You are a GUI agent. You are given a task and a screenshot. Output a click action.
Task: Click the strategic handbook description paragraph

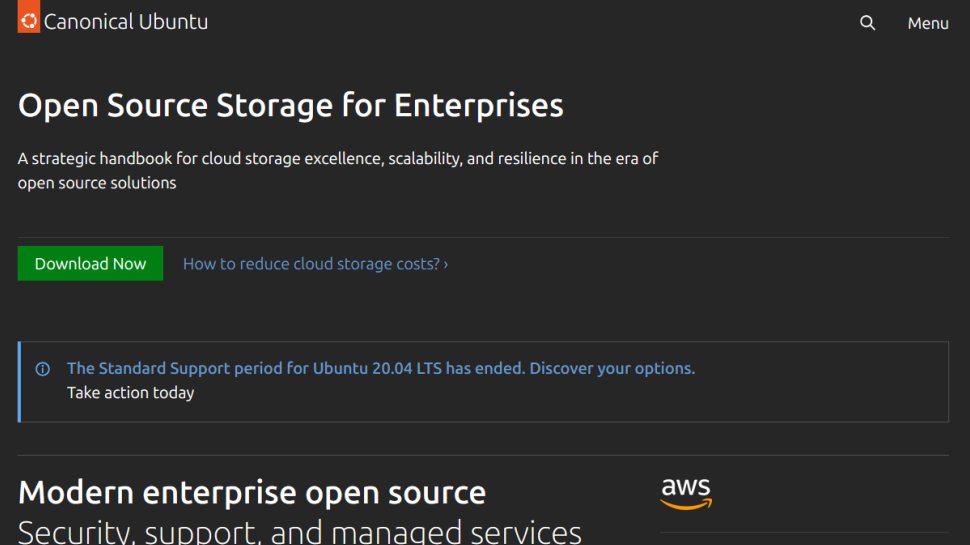coord(337,170)
